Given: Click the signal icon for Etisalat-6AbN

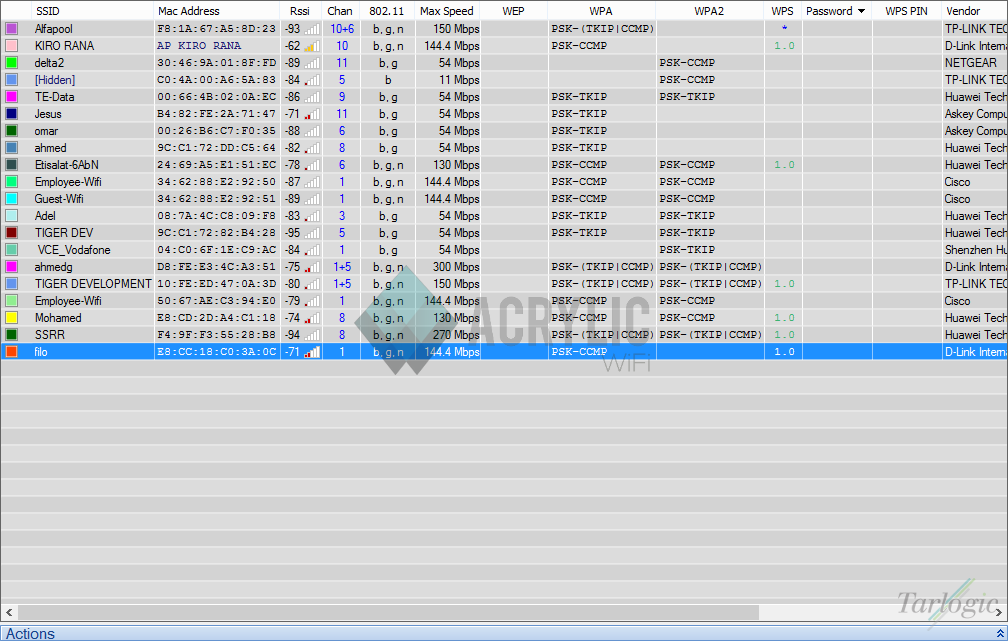Looking at the screenshot, I should tap(312, 165).
